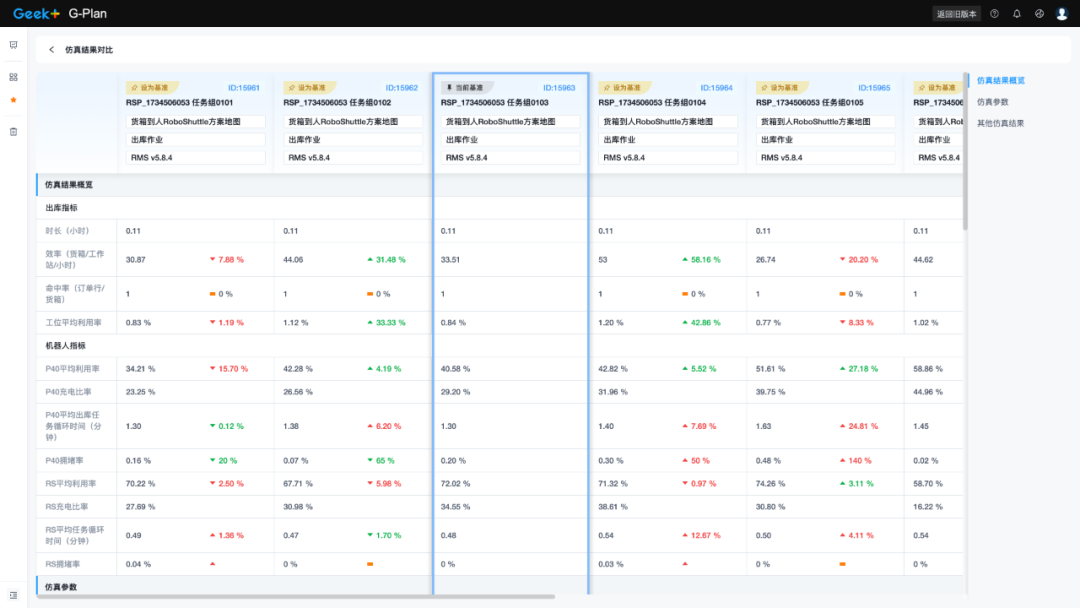Click the trash icon in the left sidebar
1080x608 pixels.
coord(13,130)
